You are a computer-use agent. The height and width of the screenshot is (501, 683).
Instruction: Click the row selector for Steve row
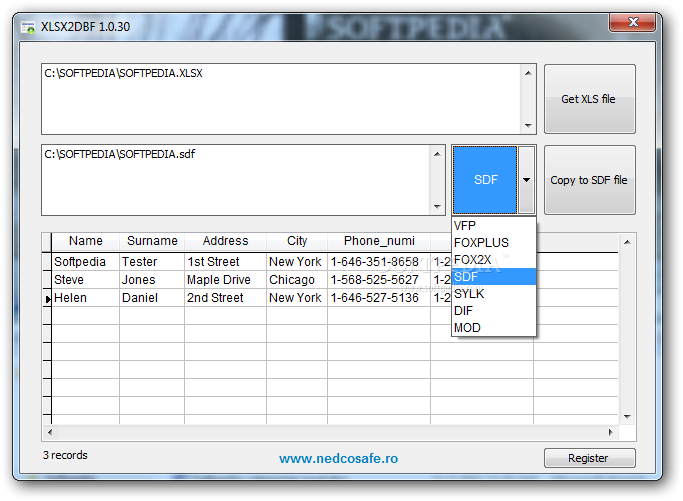coord(47,280)
